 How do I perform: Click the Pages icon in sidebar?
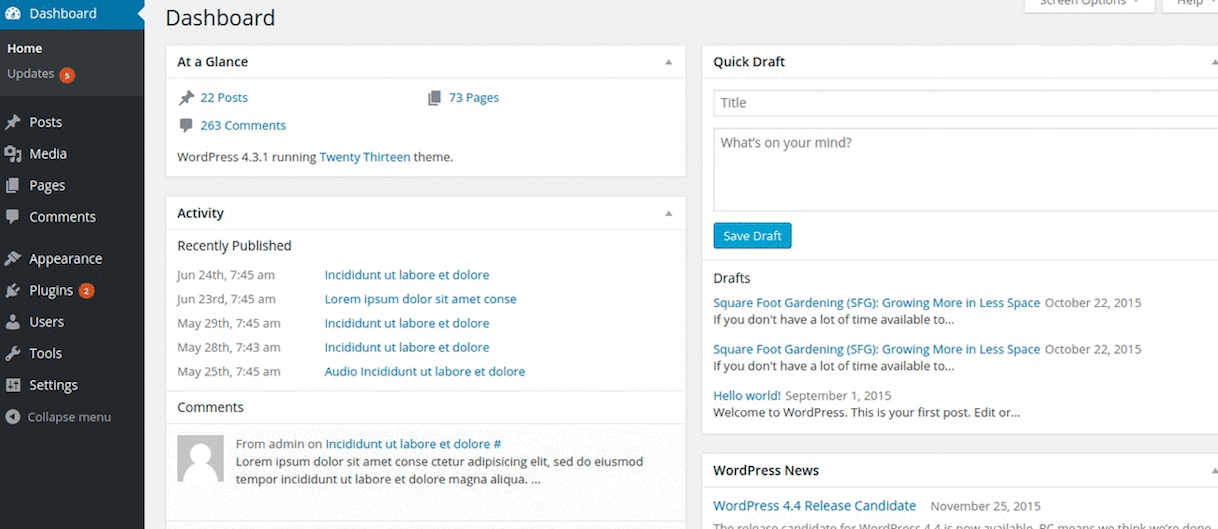pos(13,185)
